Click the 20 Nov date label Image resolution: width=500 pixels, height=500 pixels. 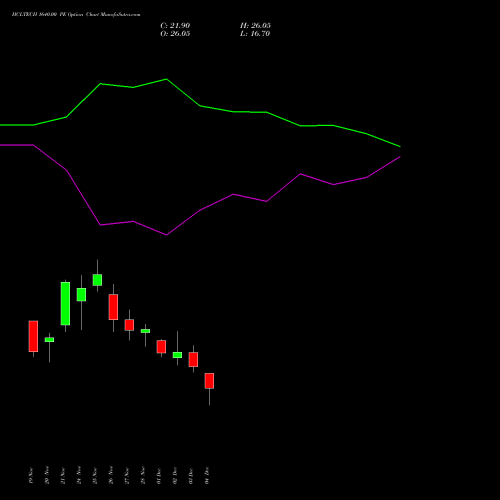point(47,476)
